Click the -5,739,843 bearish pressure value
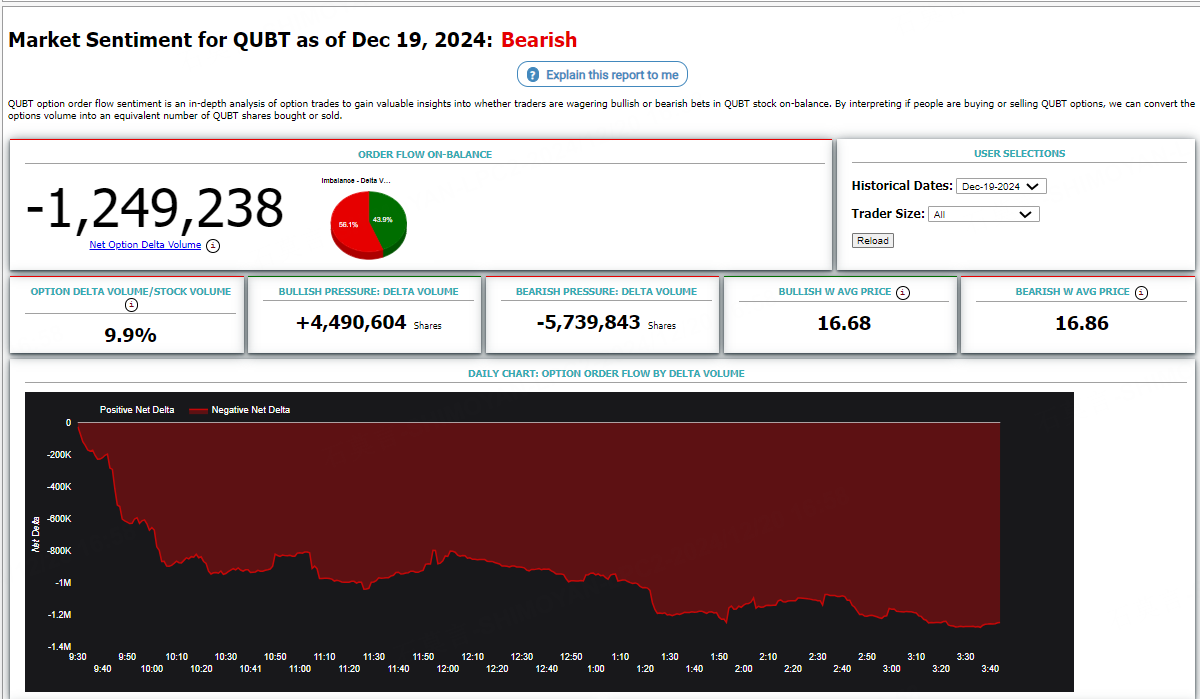This screenshot has width=1200, height=699. (x=588, y=323)
